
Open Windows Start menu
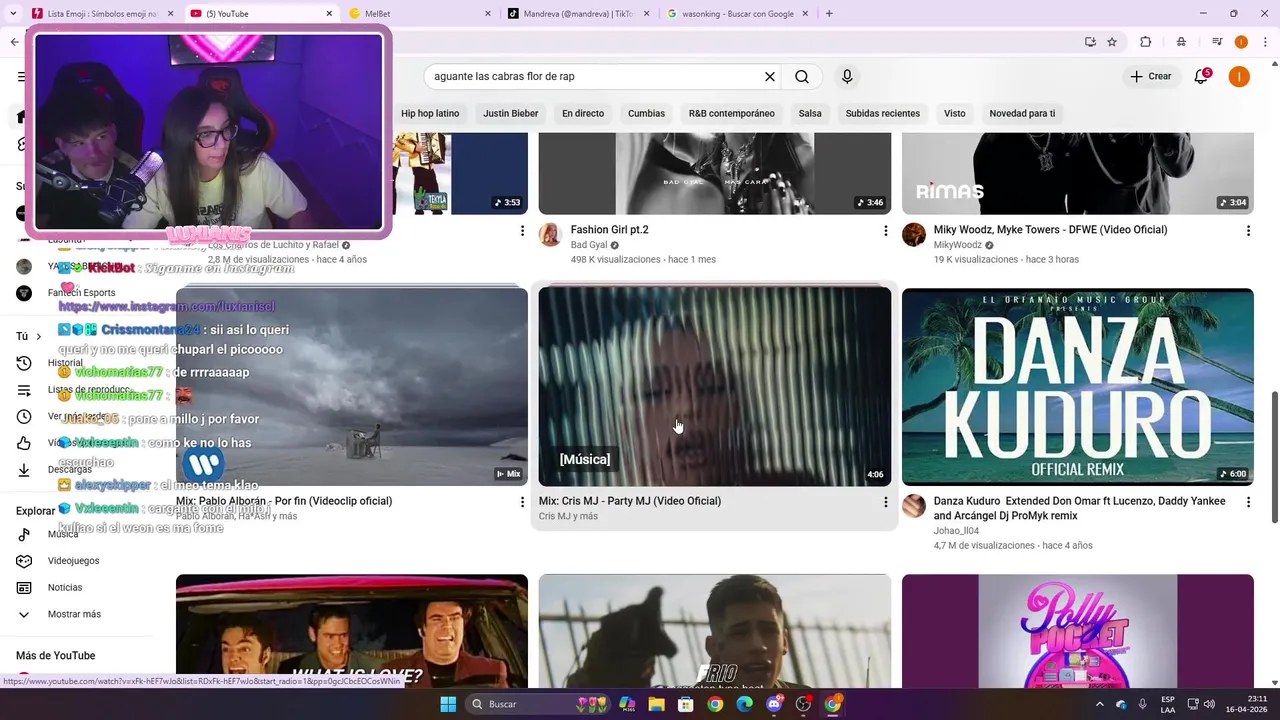point(448,704)
